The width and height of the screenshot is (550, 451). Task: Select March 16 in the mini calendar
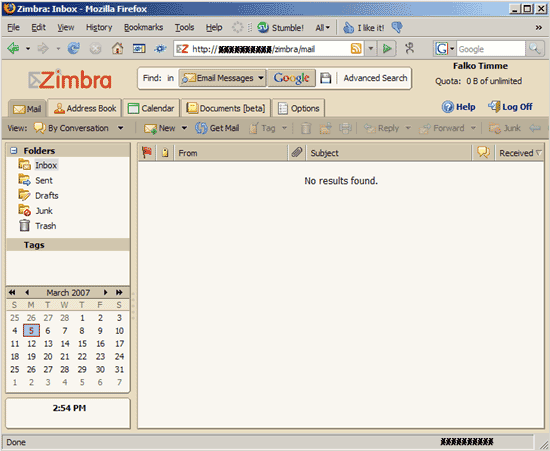pyautogui.click(x=100, y=344)
